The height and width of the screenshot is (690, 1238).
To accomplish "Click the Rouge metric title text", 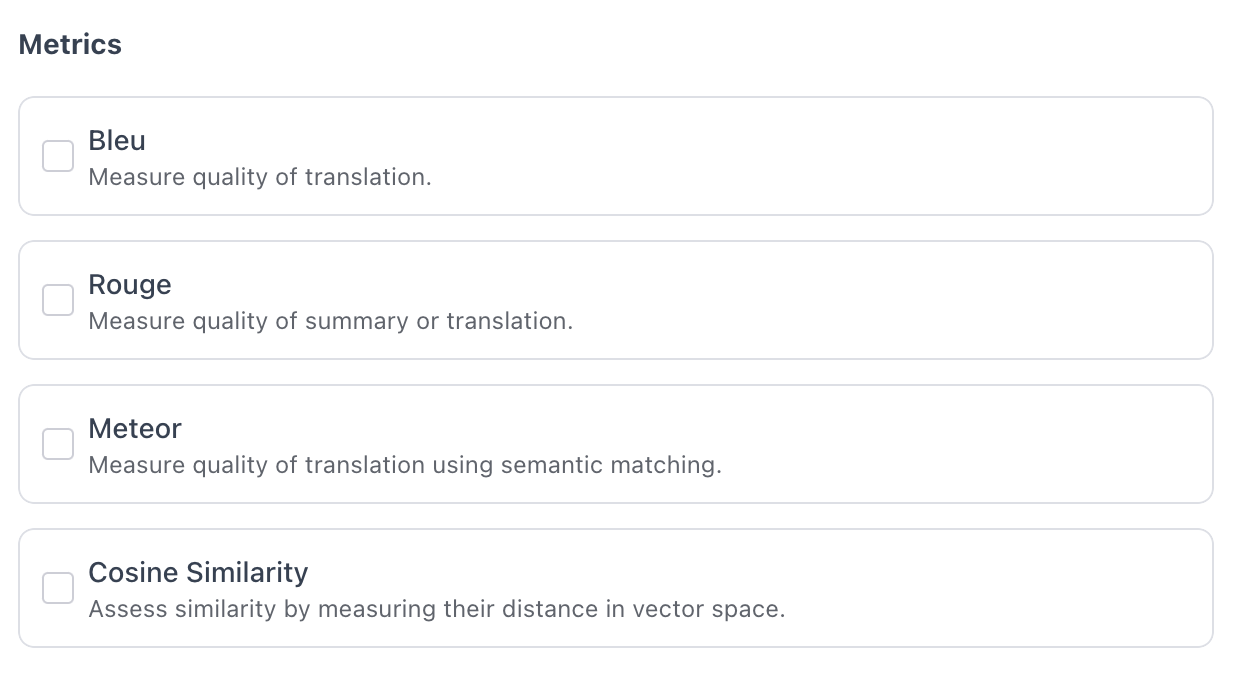I will 130,284.
